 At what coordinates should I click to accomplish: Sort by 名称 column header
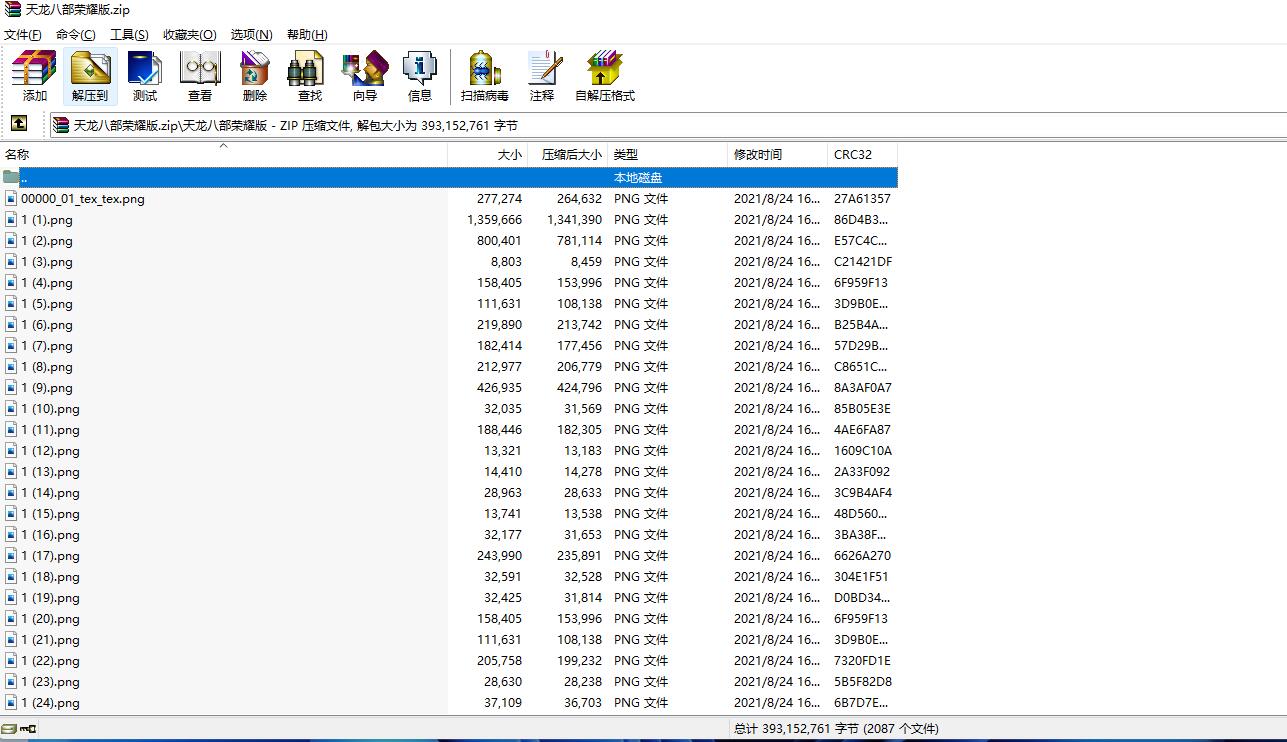pos(18,155)
